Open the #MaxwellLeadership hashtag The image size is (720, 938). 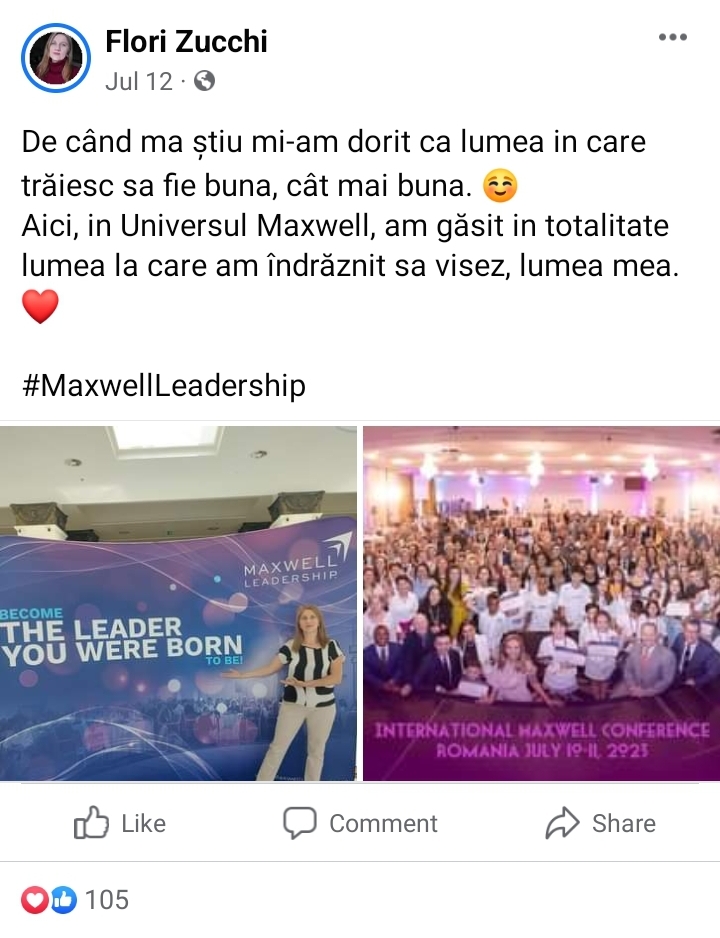click(163, 385)
